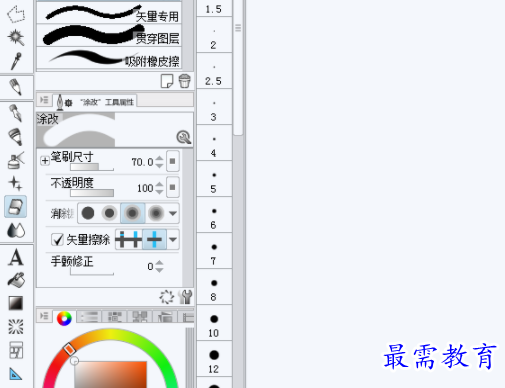Pick brush size 6 preset

214,215
